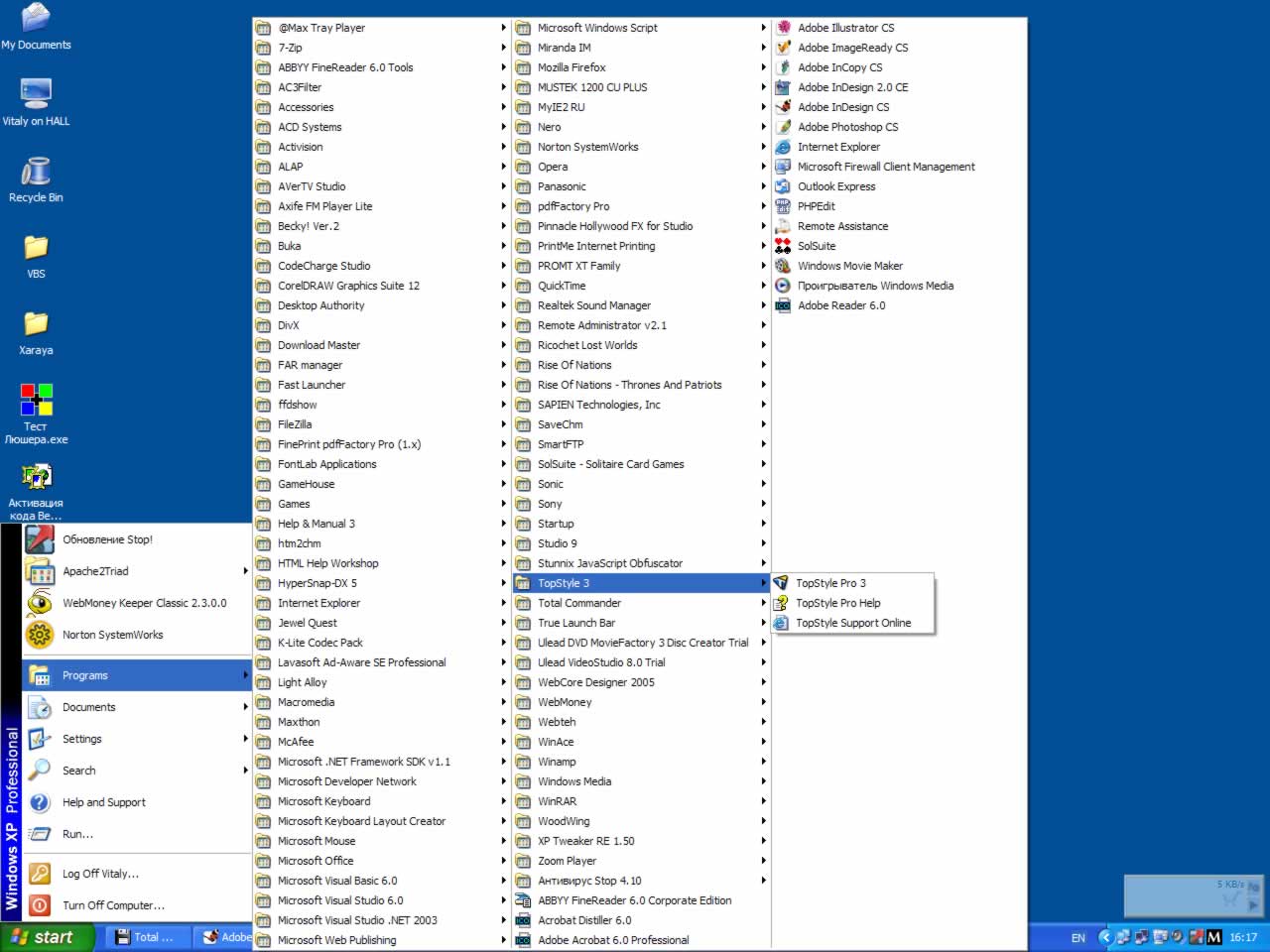Launch Adobe Acrobat 6.0 Professional

point(642,940)
